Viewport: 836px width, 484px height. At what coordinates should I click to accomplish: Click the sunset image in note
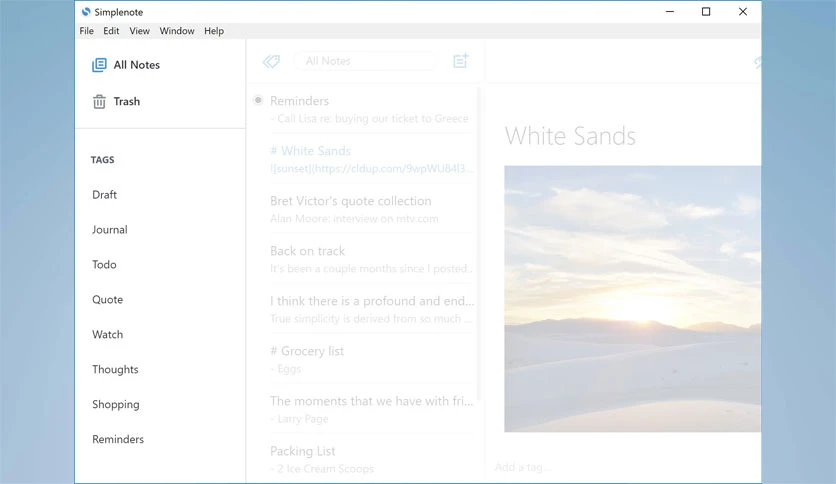coord(632,299)
